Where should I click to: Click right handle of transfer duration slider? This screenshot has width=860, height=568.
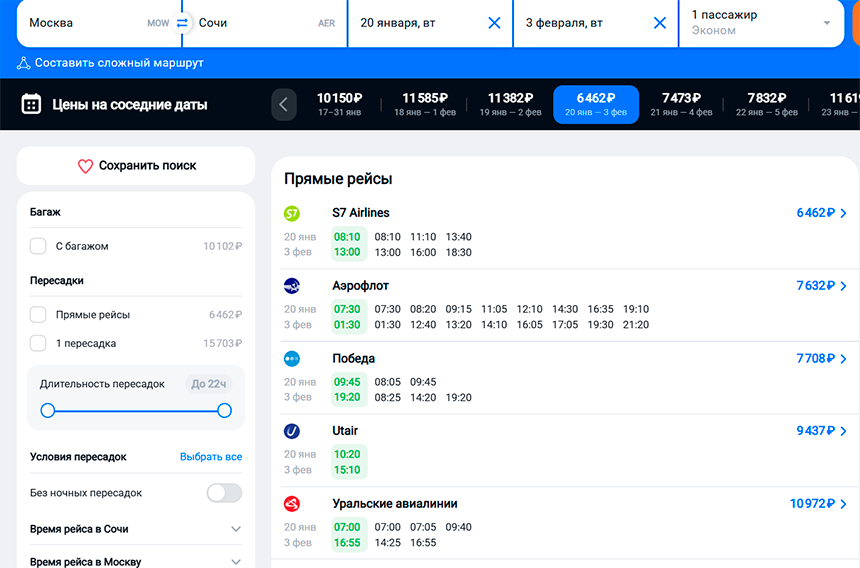click(x=224, y=410)
